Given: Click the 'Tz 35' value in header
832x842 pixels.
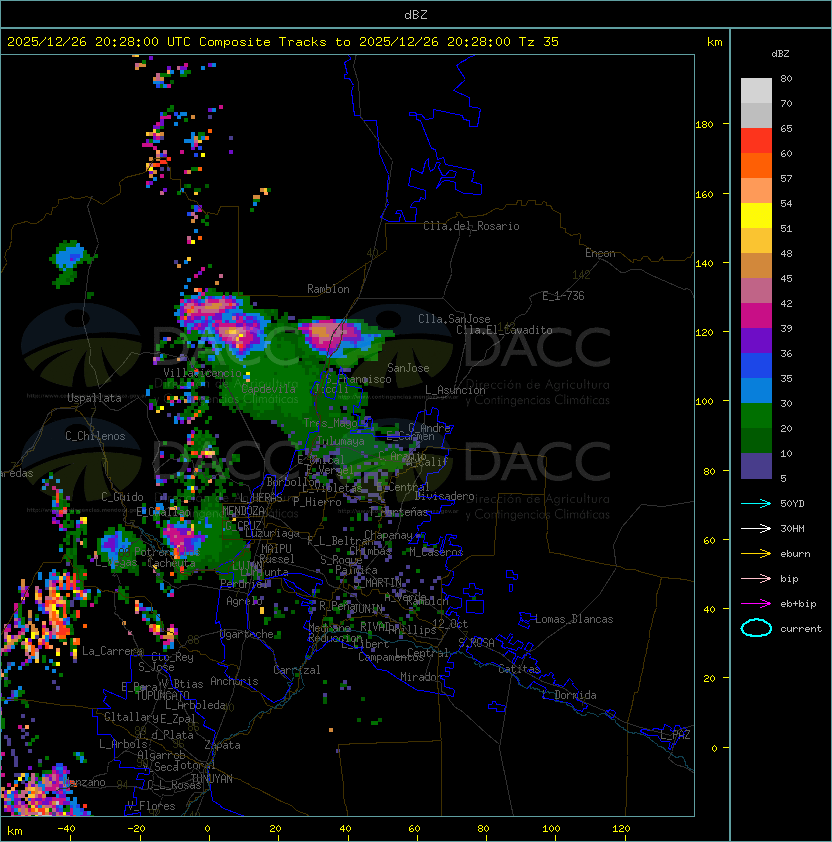Looking at the screenshot, I should pyautogui.click(x=539, y=42).
